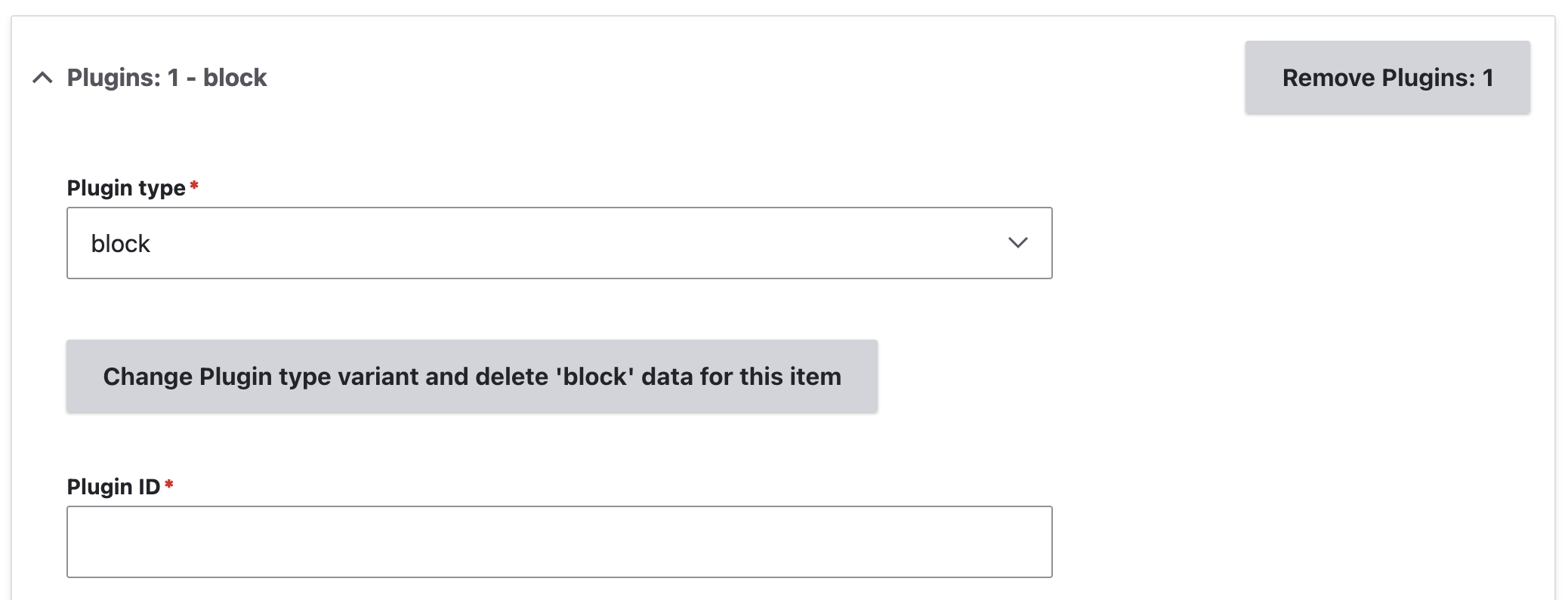Delete this item via Remove Plugins: 1

click(x=1387, y=78)
